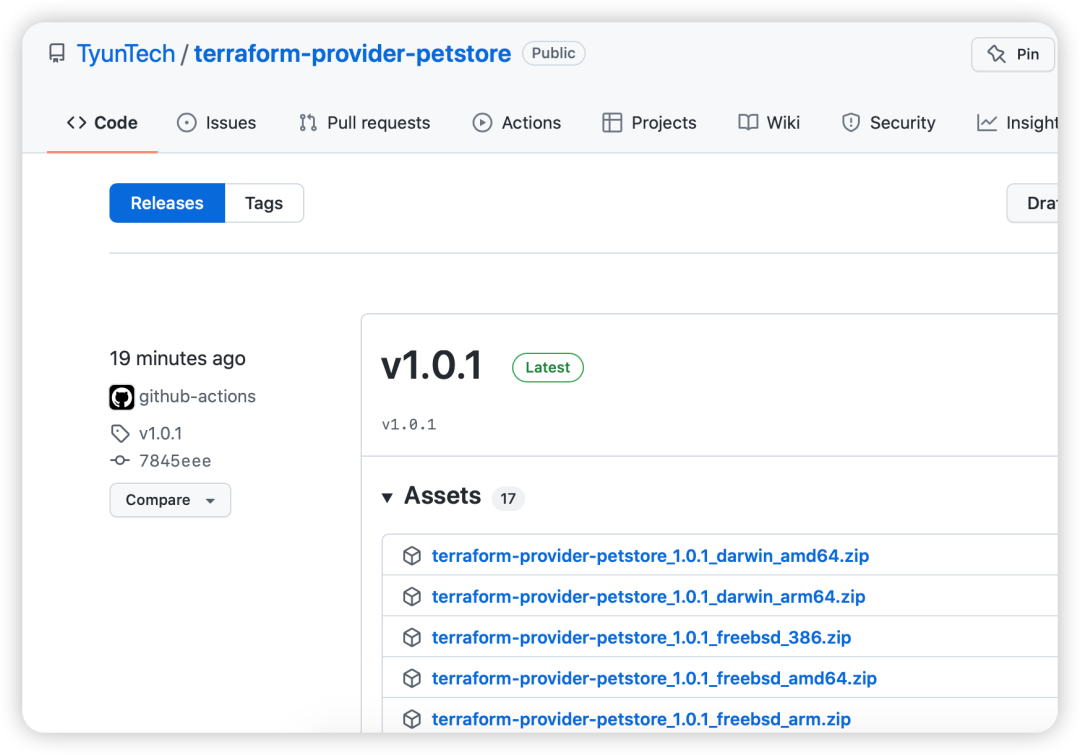Click the Actions play icon
Screen dimensions: 1080x755
482,123
